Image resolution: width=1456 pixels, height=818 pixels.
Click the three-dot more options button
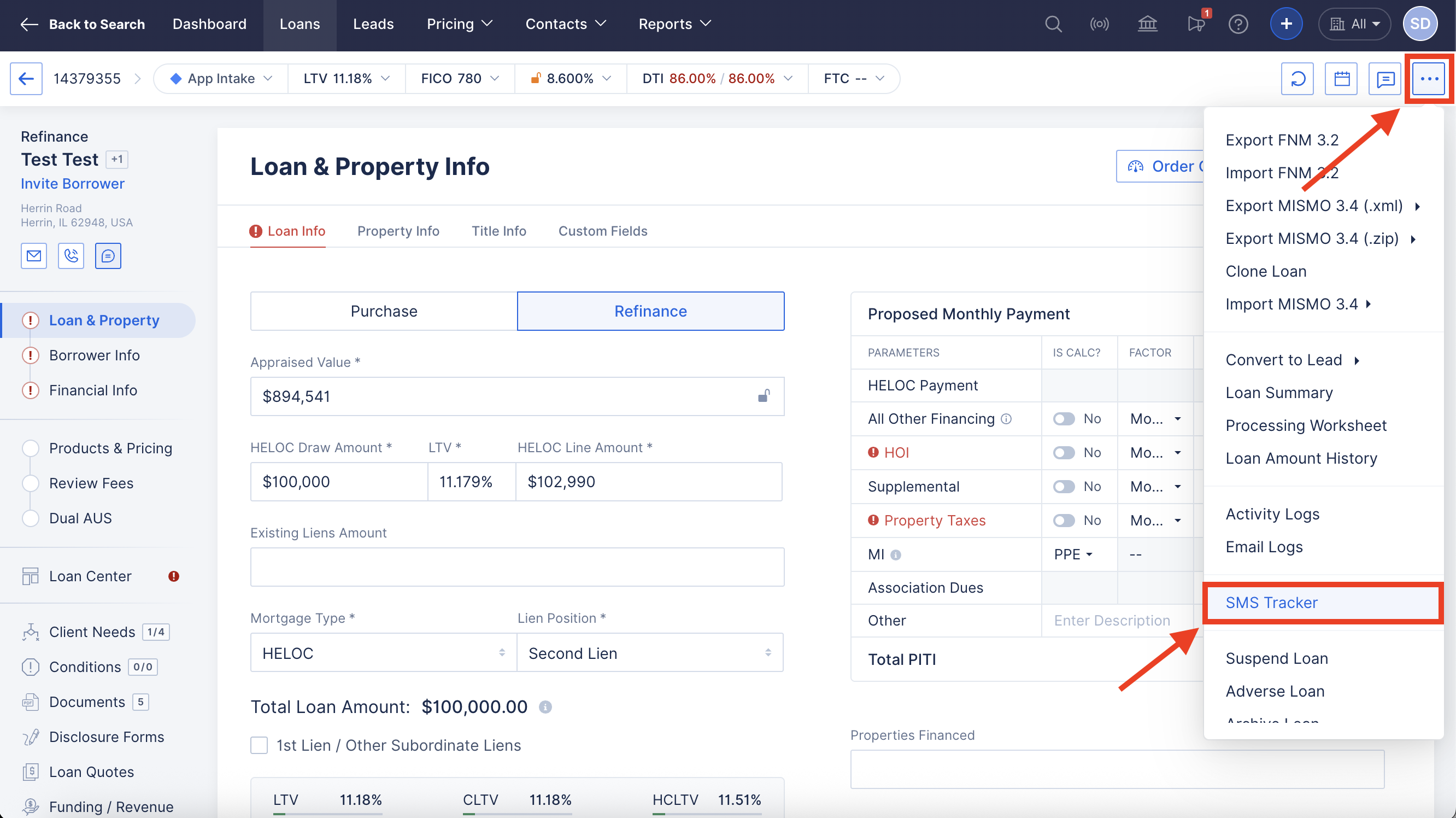(1428, 79)
